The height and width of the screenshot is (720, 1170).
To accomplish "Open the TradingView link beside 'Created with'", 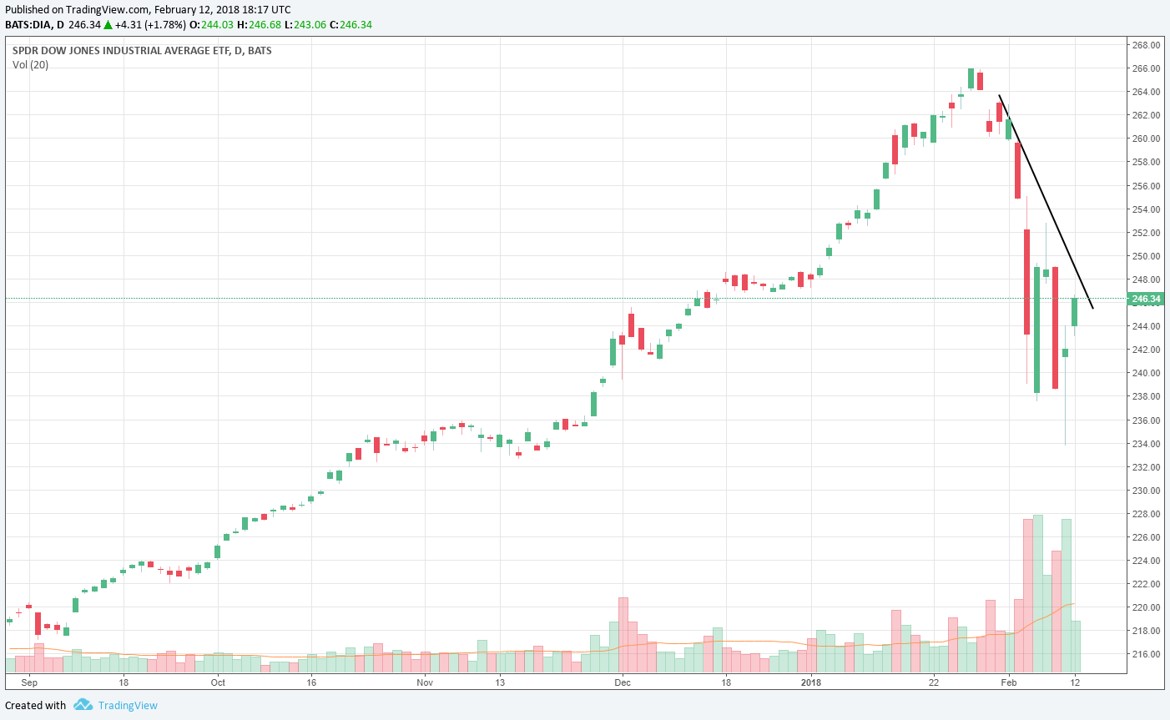I will [127, 705].
